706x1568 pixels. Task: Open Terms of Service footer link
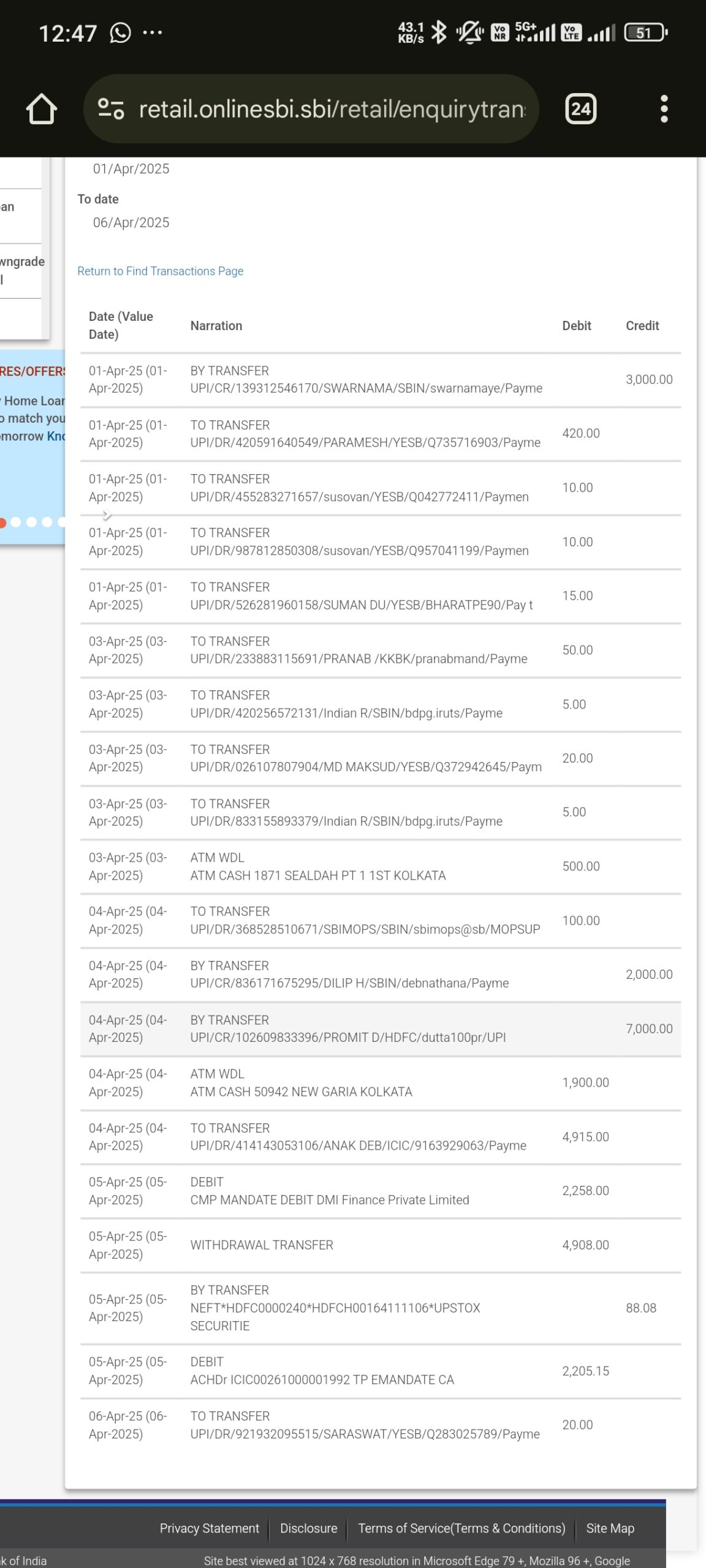tap(461, 1528)
